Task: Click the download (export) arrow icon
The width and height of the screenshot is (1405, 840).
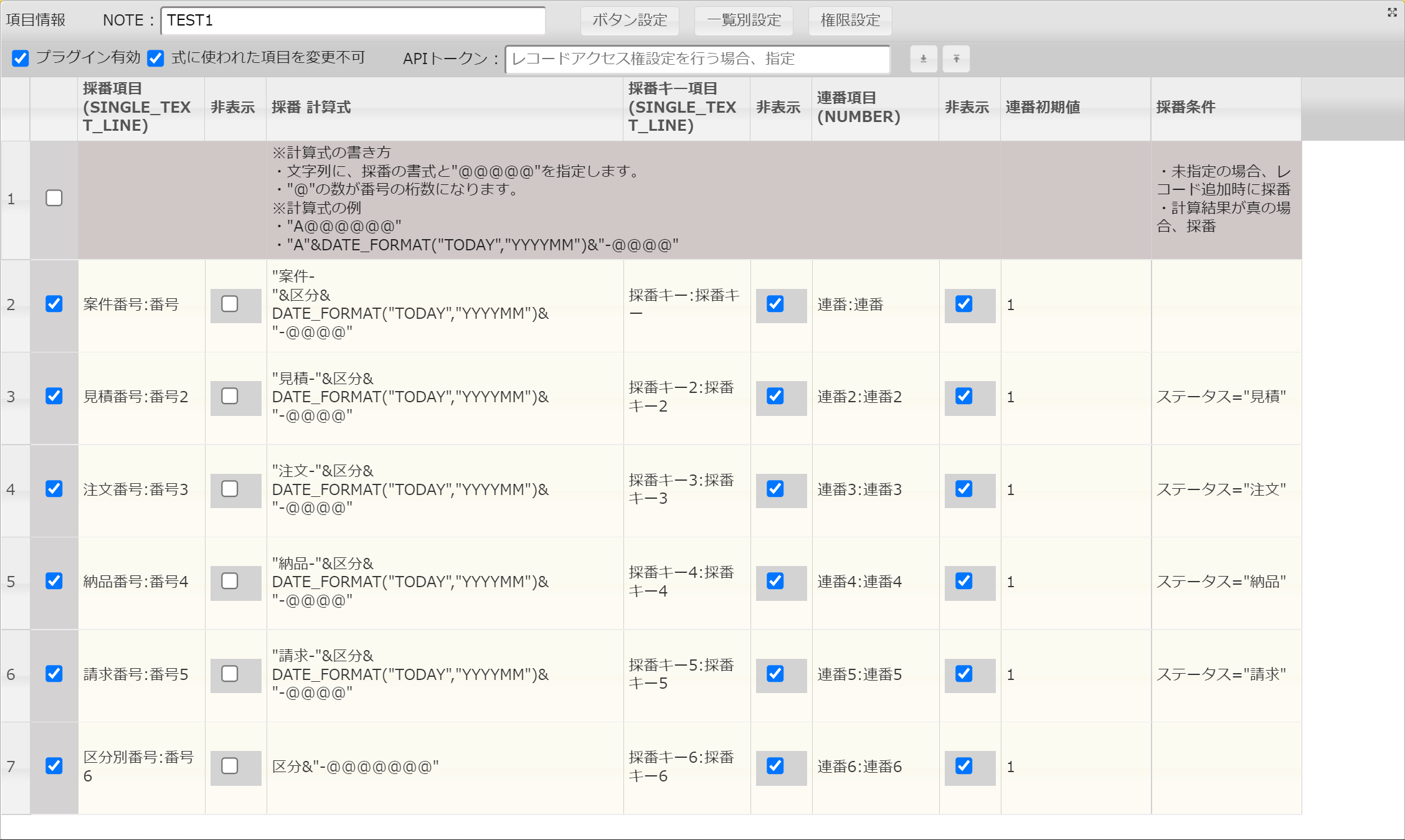Action: click(923, 59)
